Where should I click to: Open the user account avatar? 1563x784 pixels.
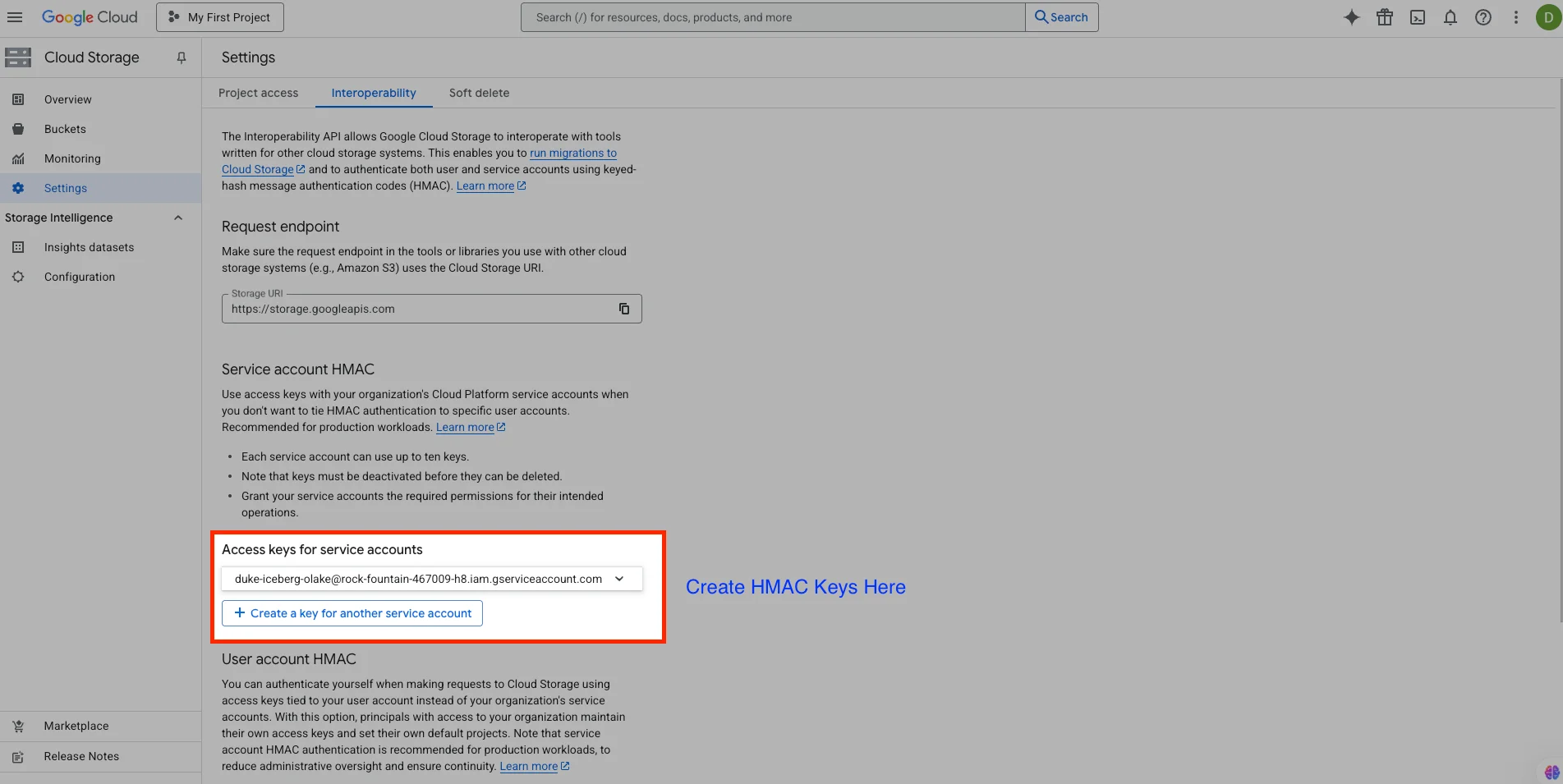point(1547,17)
